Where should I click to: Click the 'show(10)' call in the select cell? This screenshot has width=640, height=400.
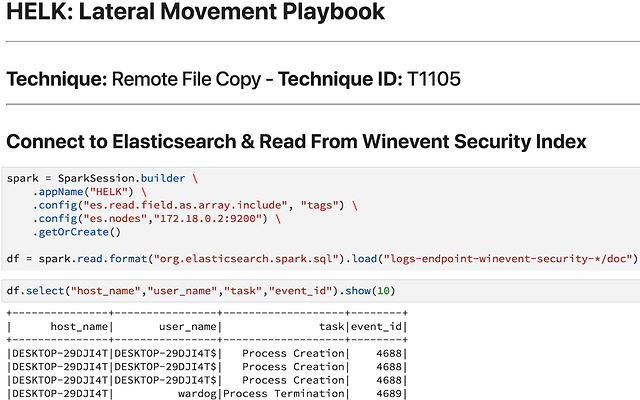pos(370,291)
